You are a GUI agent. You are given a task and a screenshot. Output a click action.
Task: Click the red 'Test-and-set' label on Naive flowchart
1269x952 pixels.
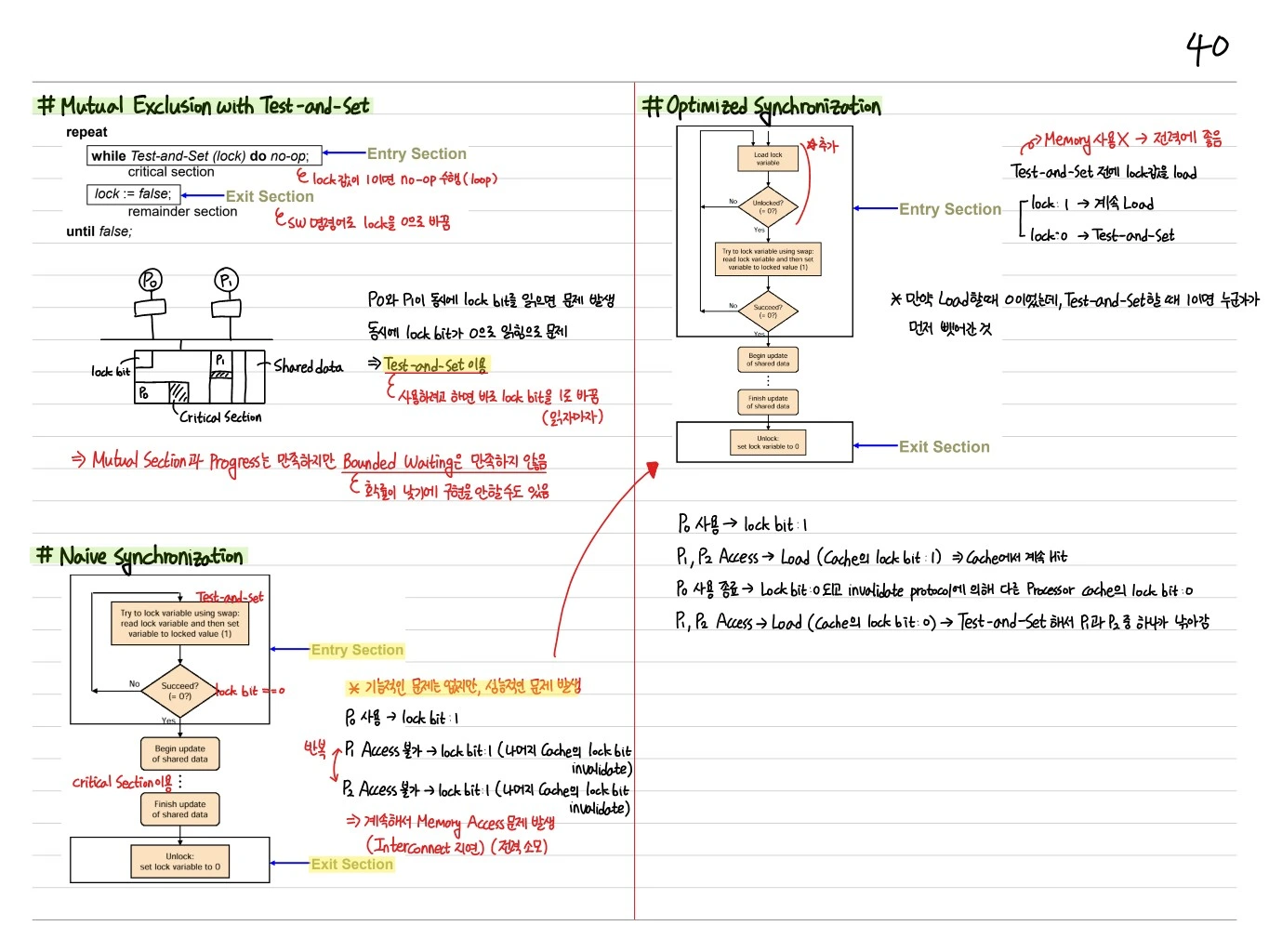[x=230, y=597]
